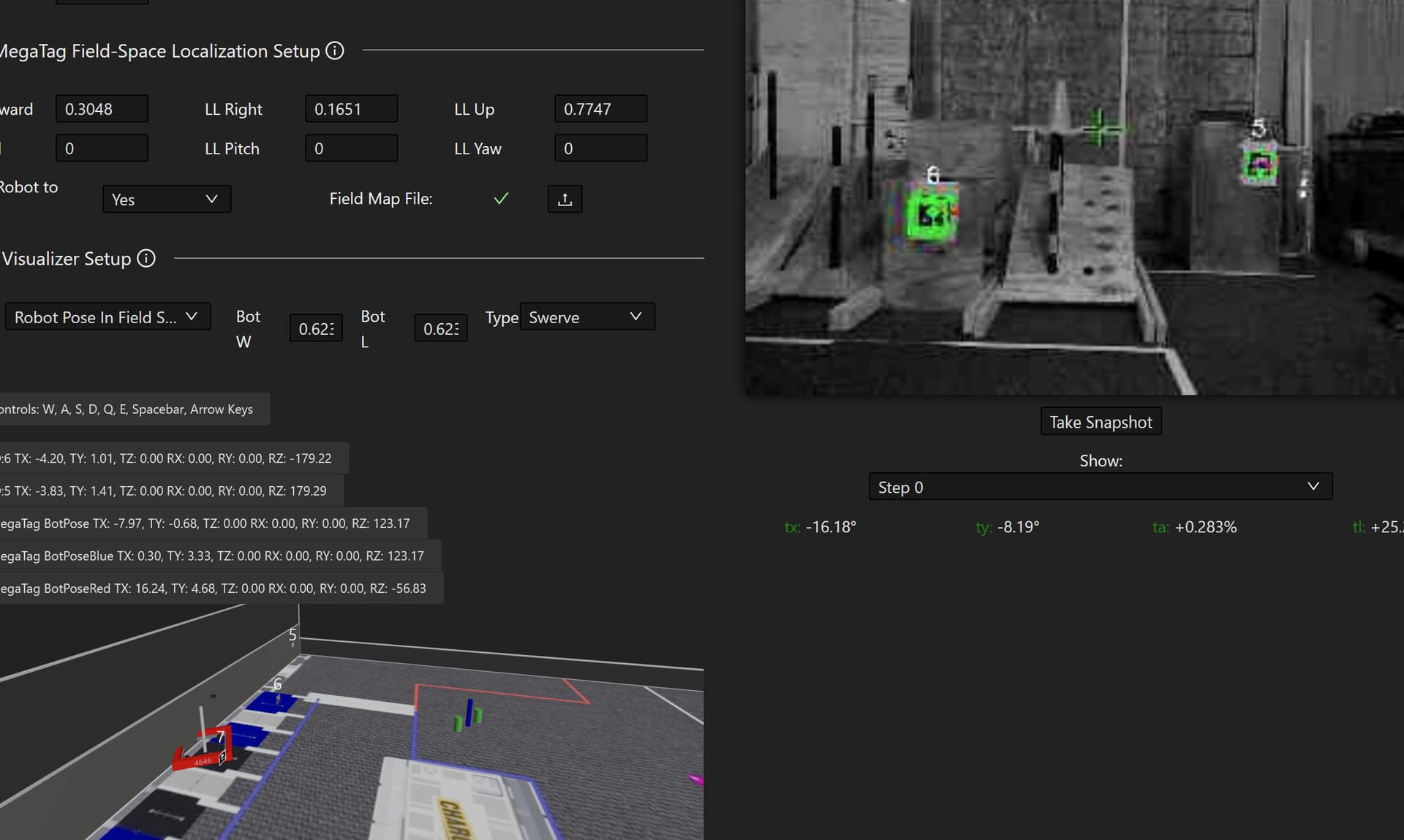Click the Field Map File label
Screen dimensions: 1404x840
[380, 199]
